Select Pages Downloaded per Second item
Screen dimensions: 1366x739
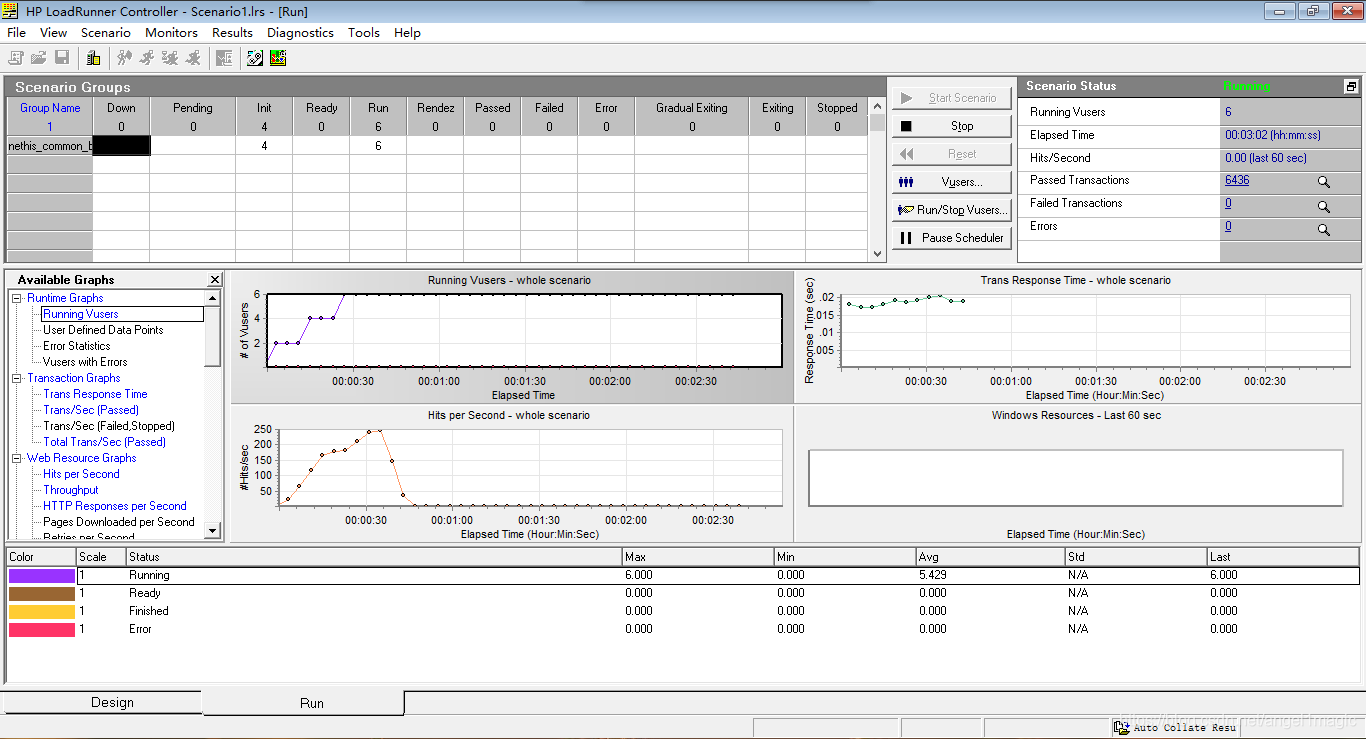coord(119,522)
